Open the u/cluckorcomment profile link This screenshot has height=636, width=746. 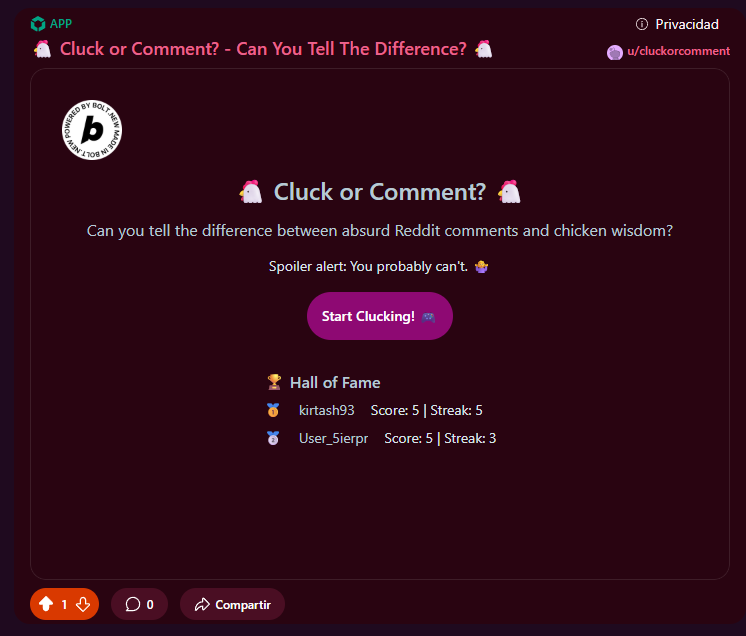point(678,51)
